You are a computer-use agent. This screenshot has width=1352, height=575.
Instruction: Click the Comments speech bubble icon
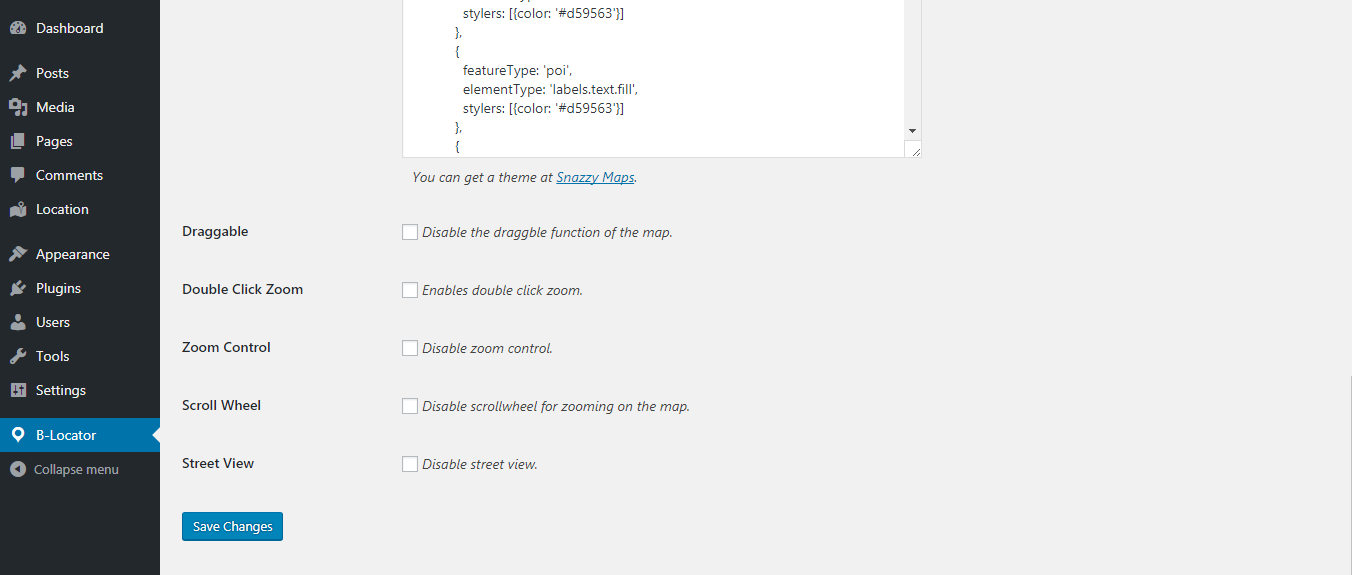coord(18,175)
